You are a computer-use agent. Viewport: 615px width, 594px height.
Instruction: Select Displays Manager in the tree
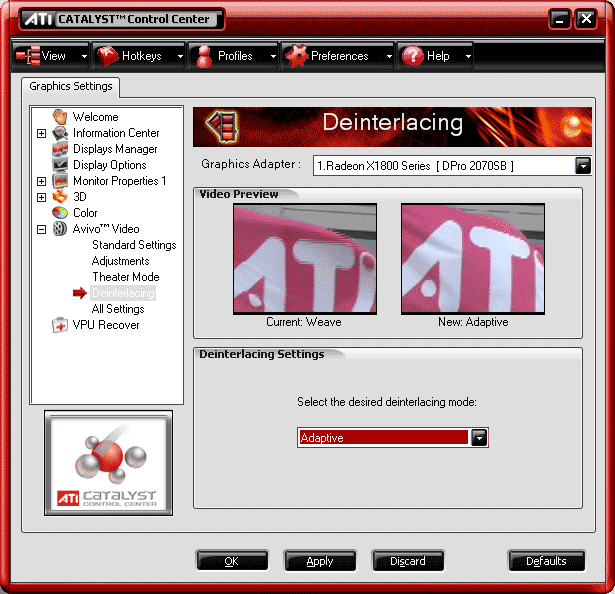115,149
